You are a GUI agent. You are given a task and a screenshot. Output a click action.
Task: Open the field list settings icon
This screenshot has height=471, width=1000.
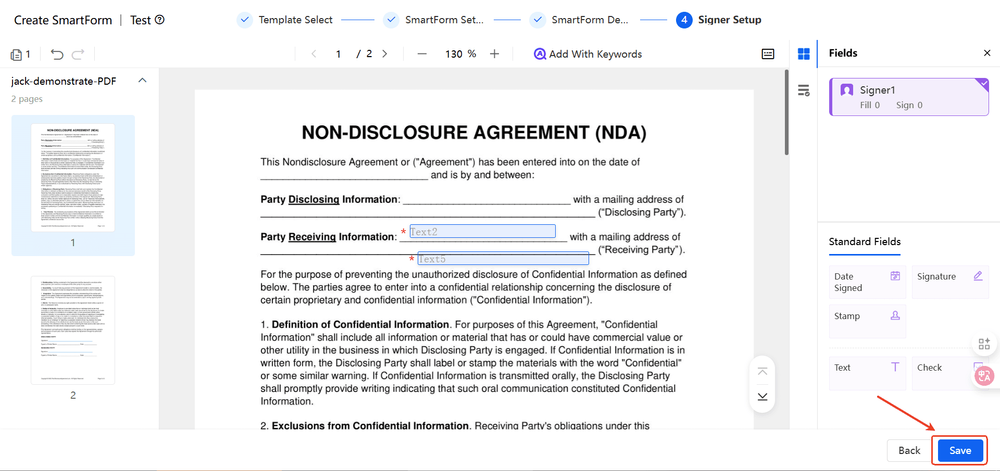point(803,91)
